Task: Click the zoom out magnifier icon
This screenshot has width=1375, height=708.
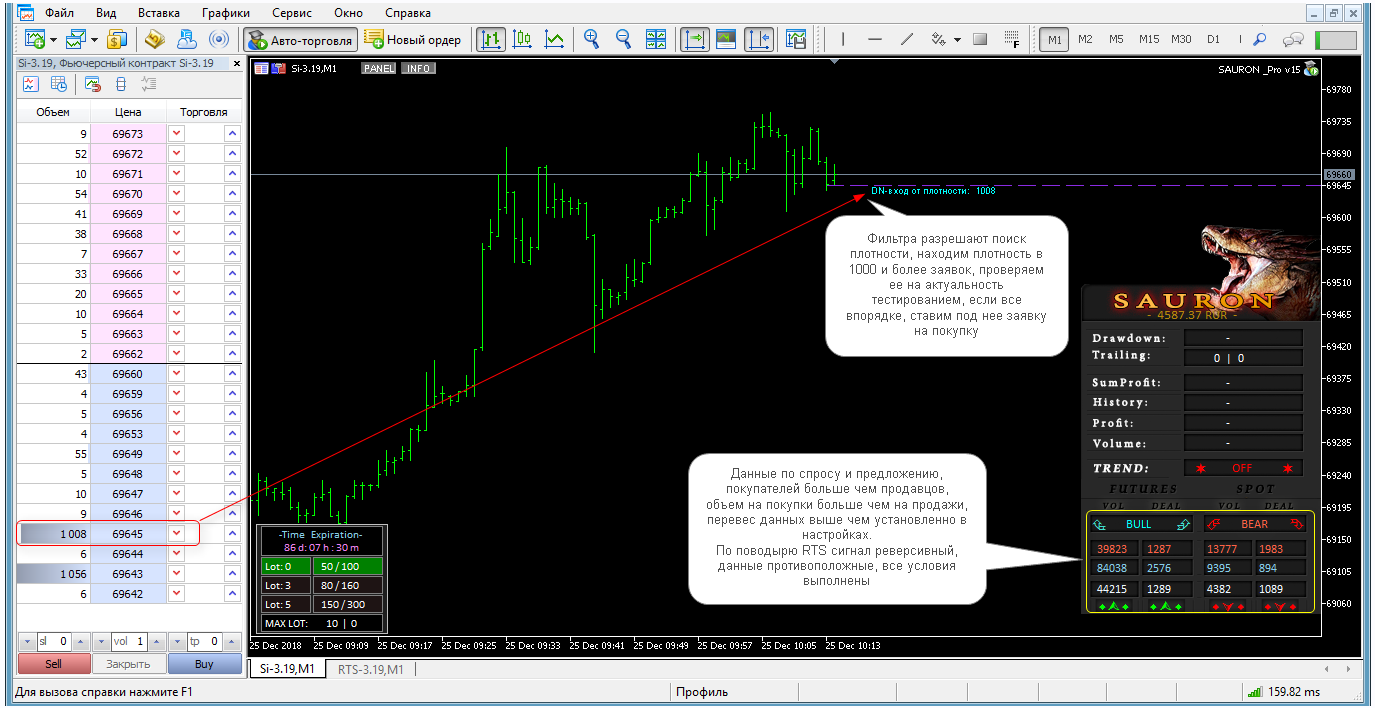Action: pos(623,39)
